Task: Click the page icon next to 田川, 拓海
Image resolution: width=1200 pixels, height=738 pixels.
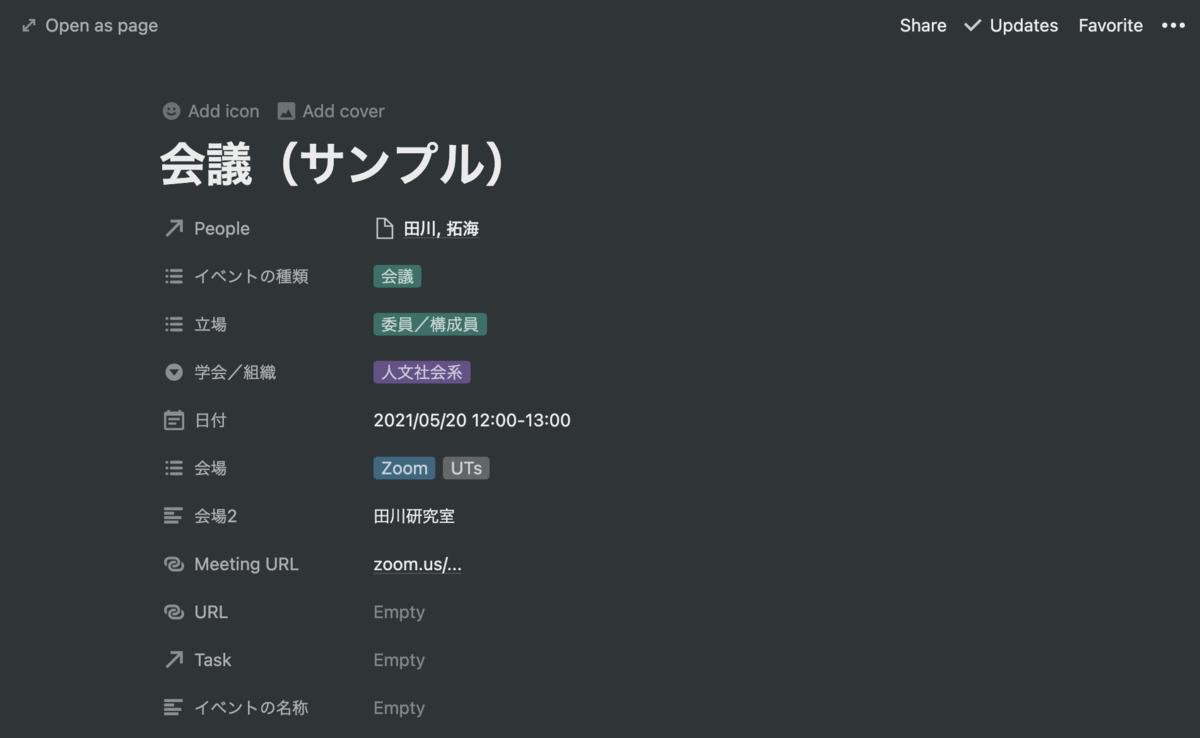Action: [384, 228]
